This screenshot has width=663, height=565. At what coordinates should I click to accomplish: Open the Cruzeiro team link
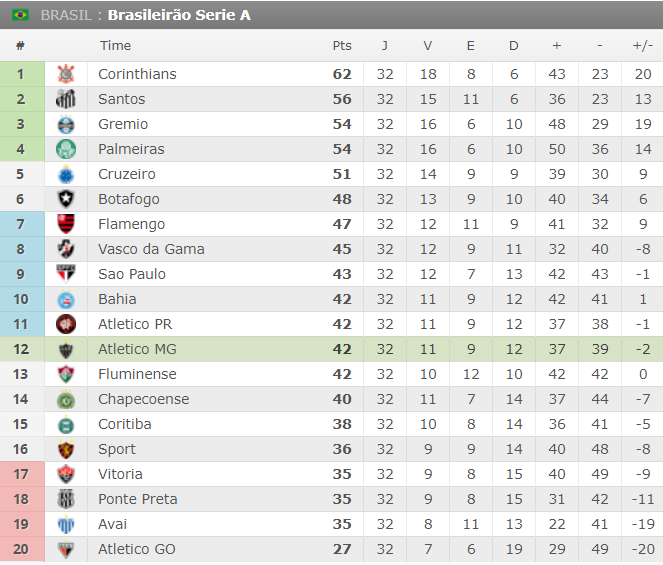pos(127,174)
